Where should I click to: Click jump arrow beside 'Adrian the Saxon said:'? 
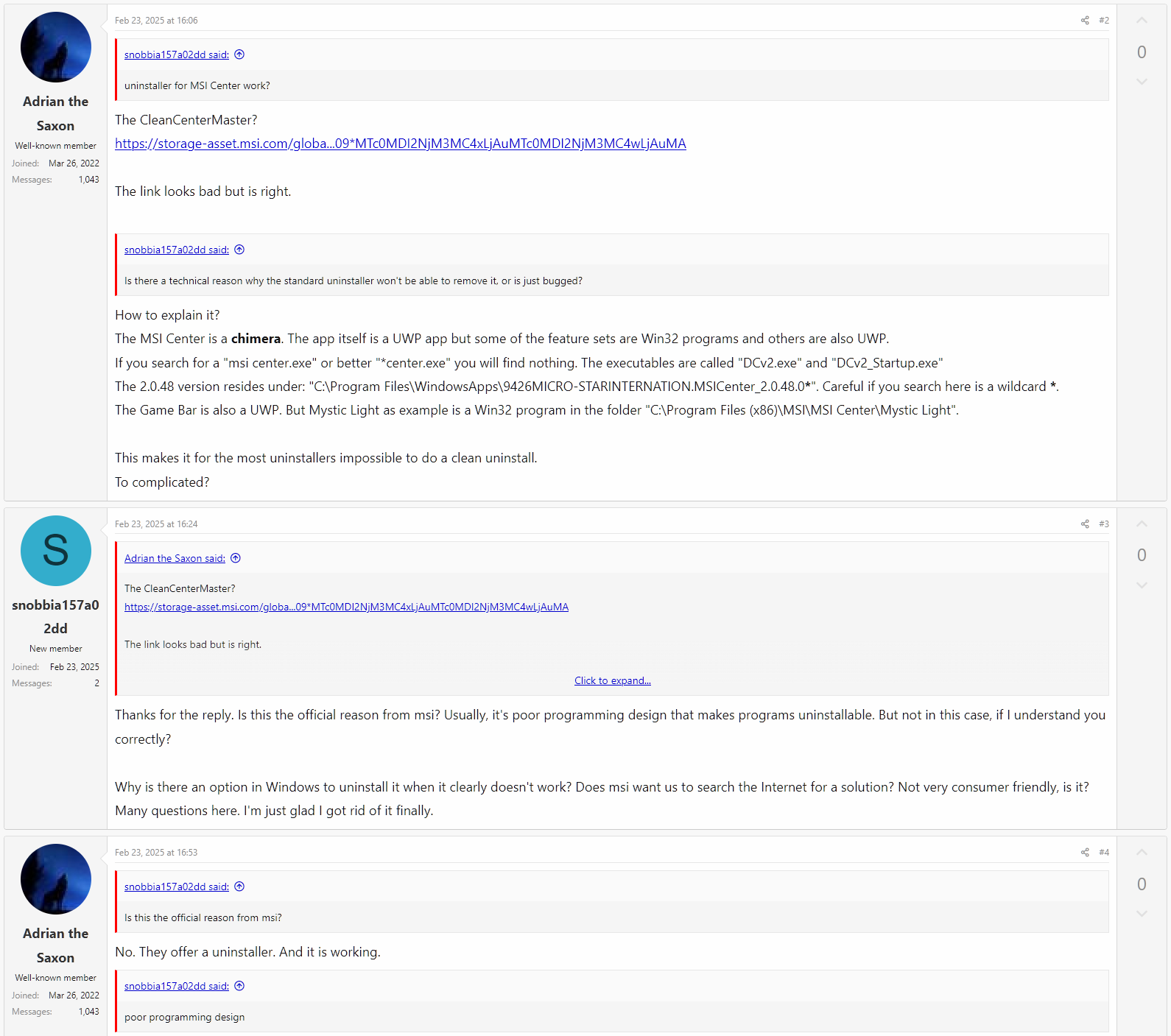(x=236, y=558)
